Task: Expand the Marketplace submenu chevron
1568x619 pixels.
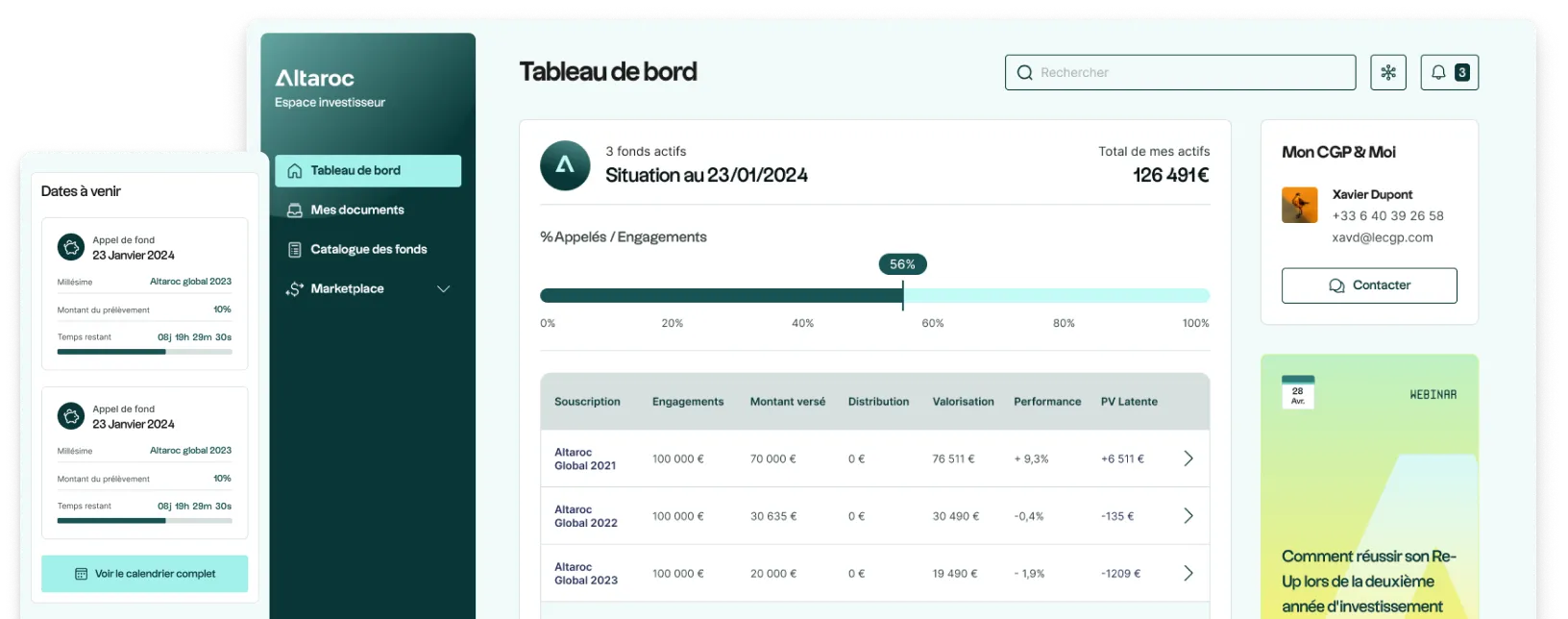Action: point(444,289)
